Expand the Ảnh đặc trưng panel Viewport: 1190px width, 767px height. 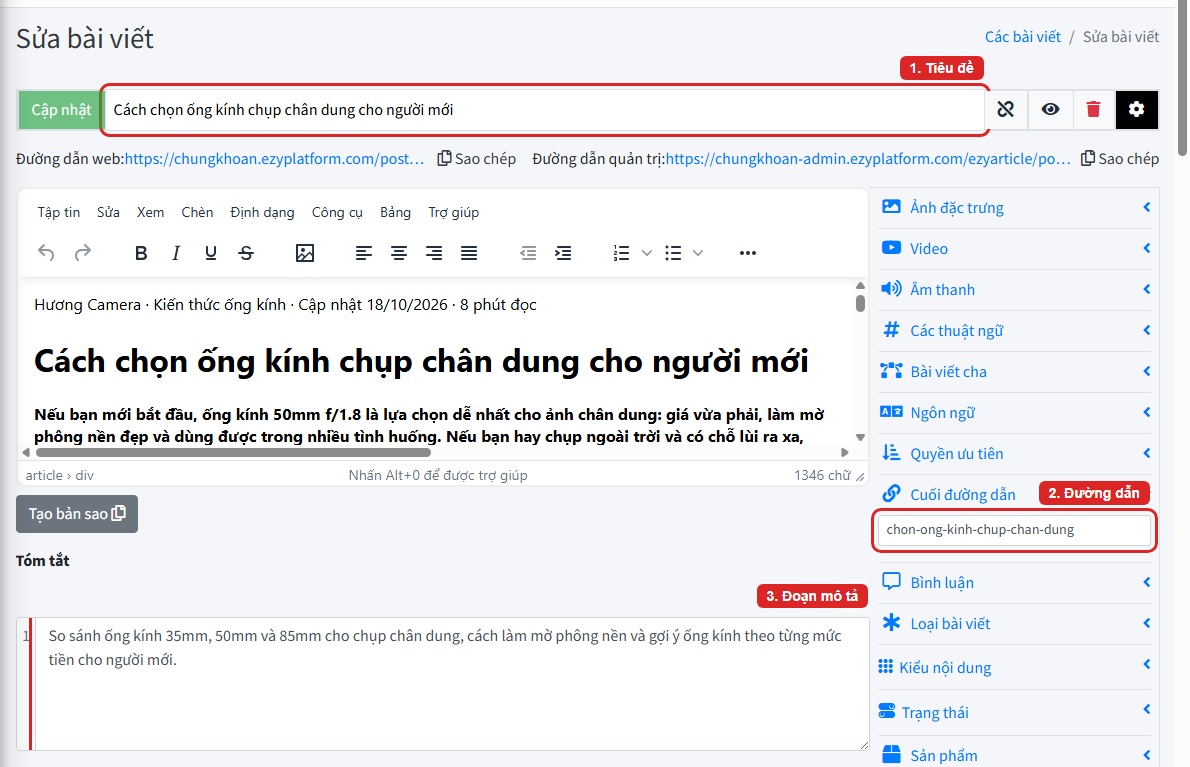1015,207
